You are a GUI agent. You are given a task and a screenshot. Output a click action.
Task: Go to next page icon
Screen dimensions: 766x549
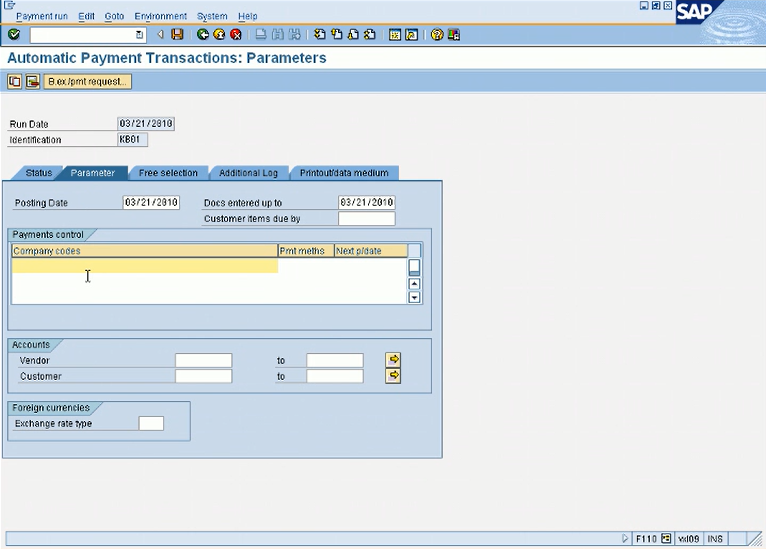coord(353,35)
